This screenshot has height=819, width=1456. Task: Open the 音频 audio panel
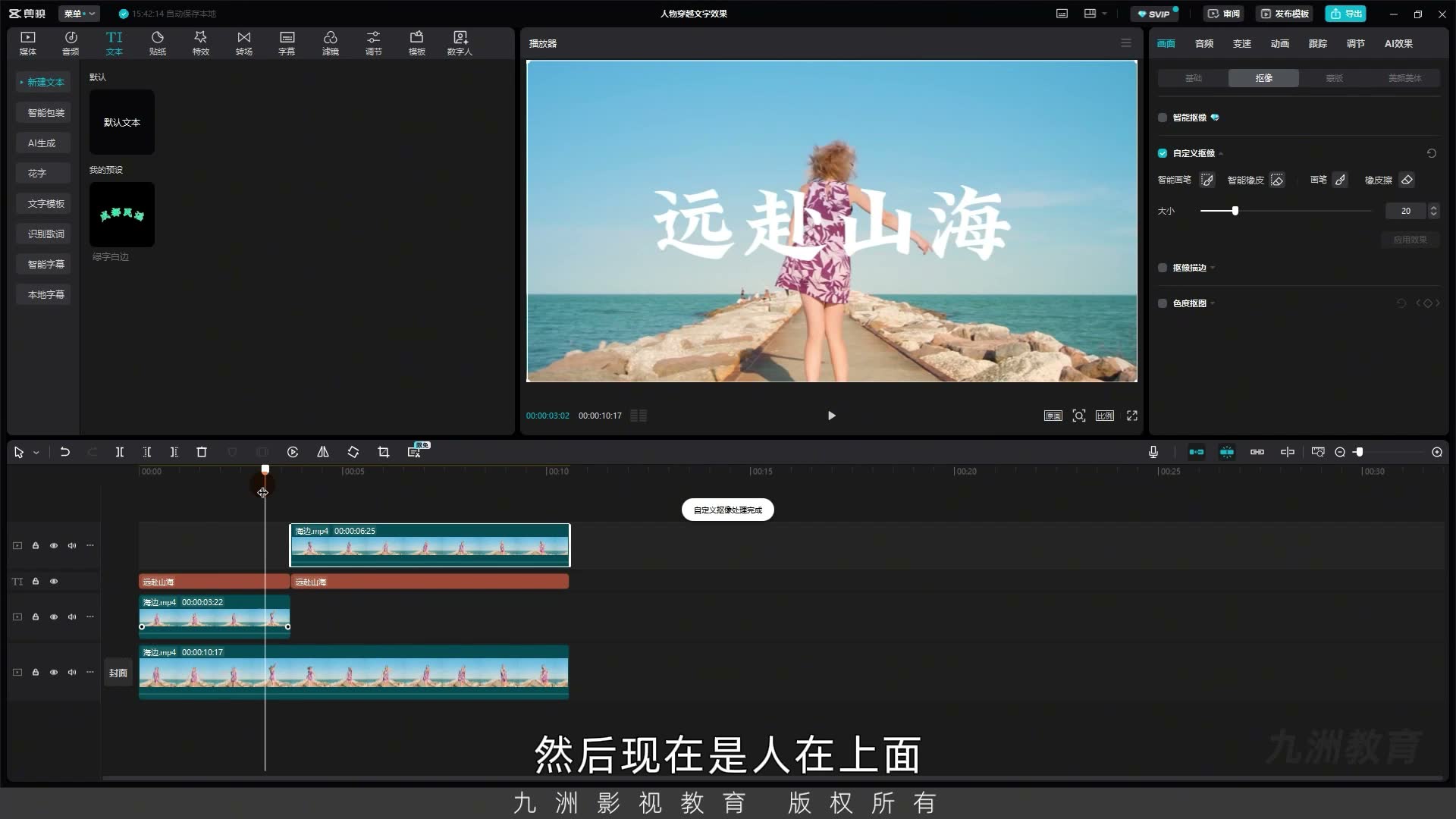pyautogui.click(x=71, y=43)
